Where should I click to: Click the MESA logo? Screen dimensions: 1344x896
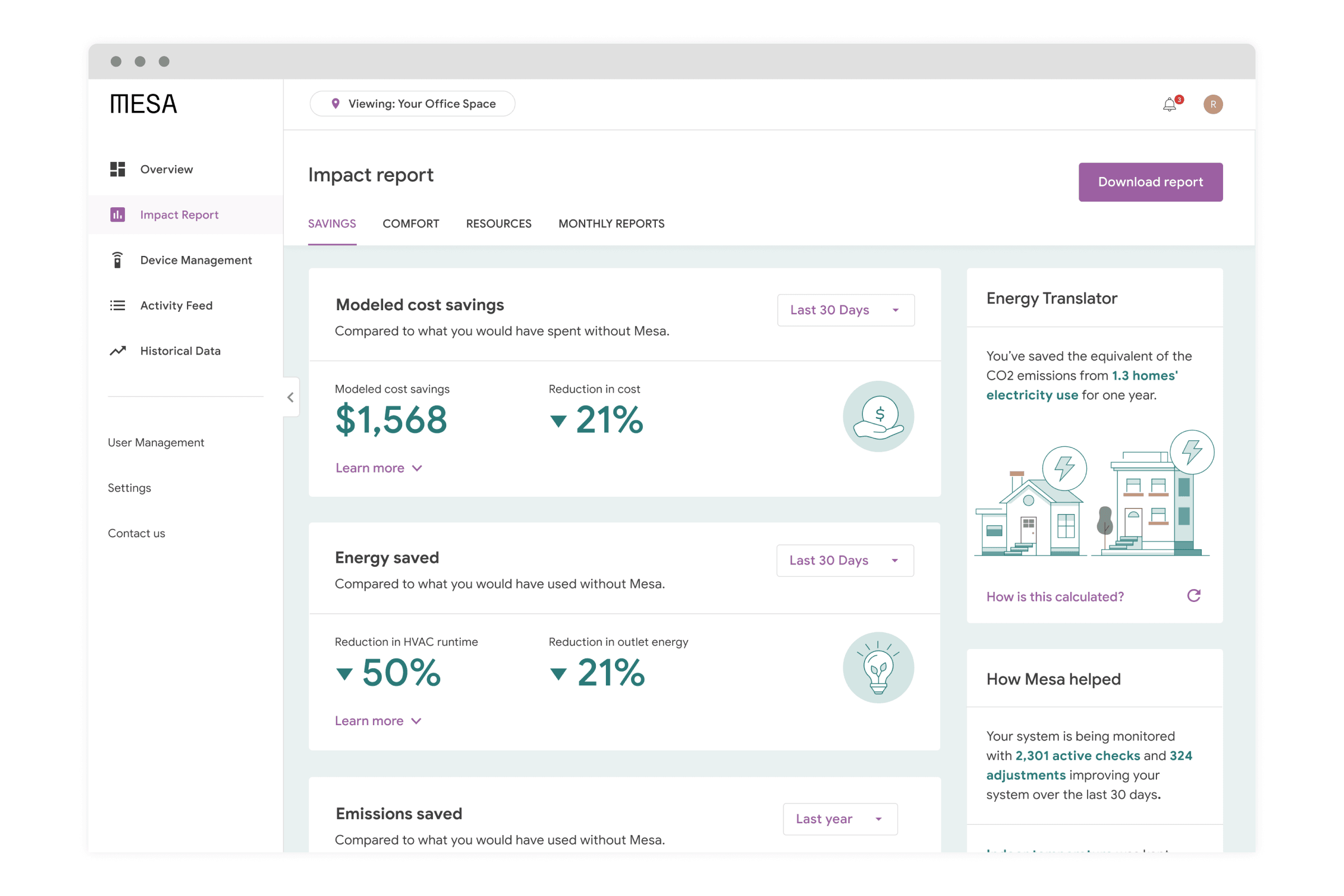[143, 104]
